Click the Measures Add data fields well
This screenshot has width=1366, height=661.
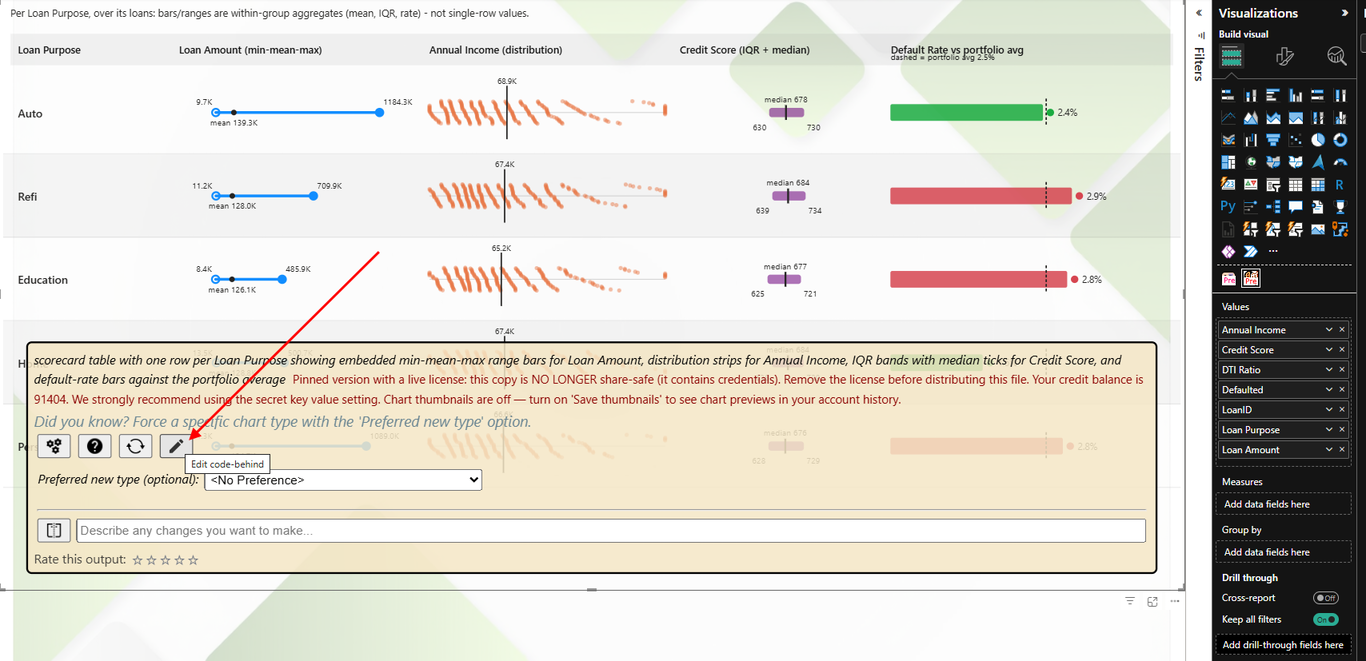click(1284, 504)
